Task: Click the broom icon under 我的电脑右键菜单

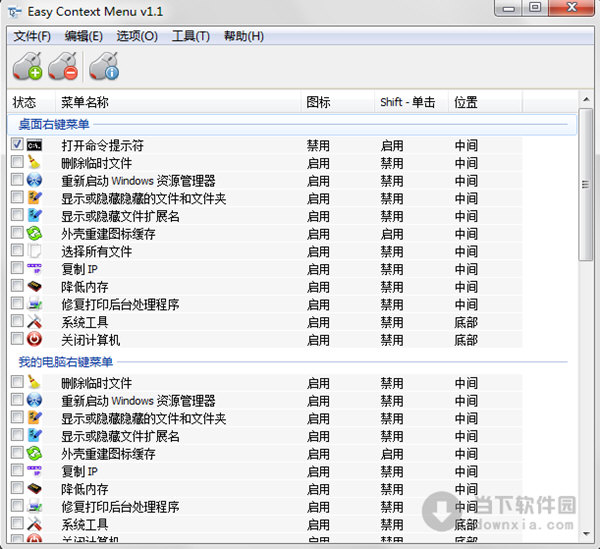Action: point(34,382)
